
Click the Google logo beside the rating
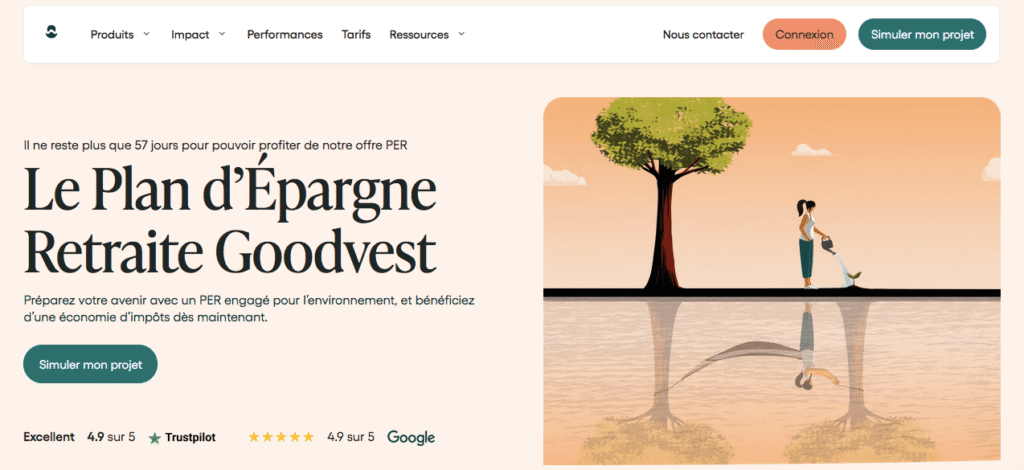point(410,437)
